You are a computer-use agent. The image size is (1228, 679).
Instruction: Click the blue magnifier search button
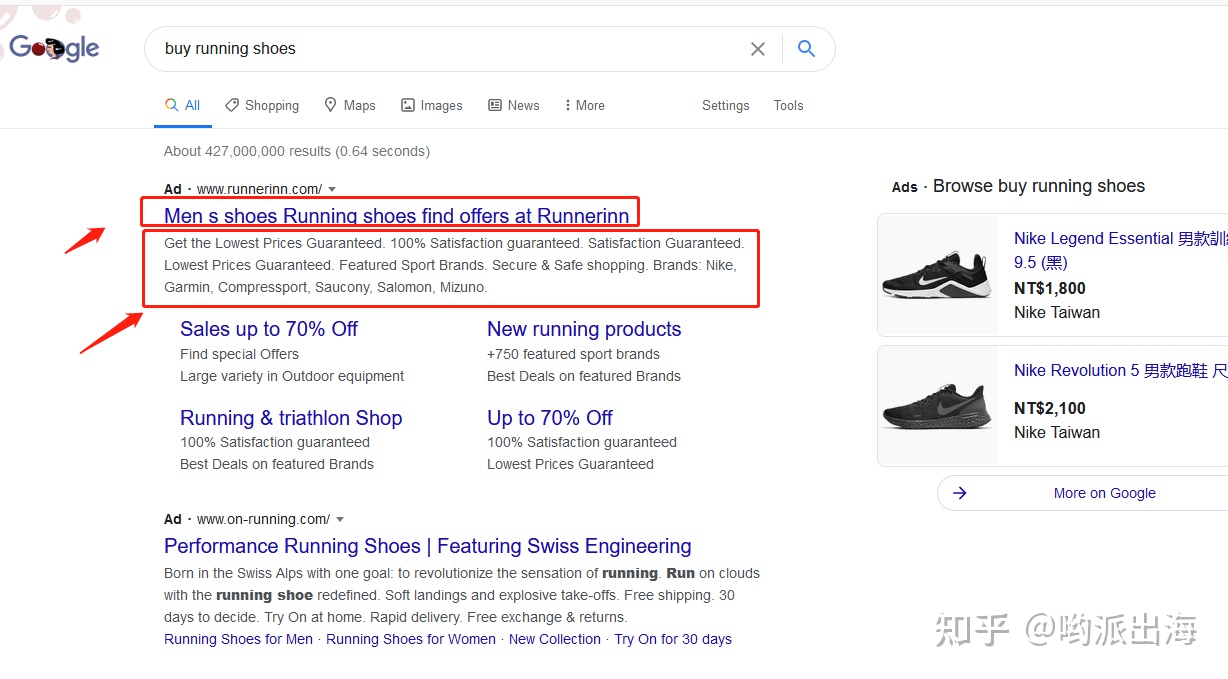[806, 49]
